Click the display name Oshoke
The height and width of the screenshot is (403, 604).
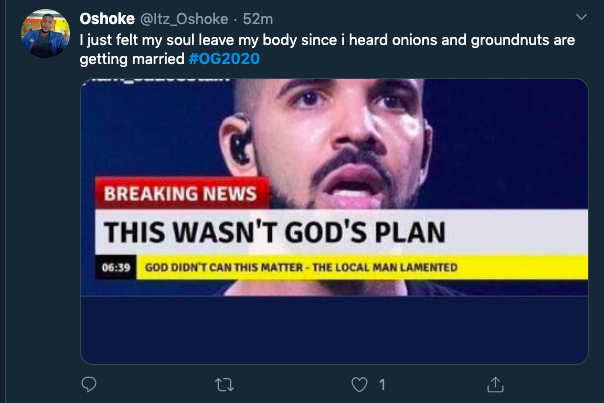108,18
